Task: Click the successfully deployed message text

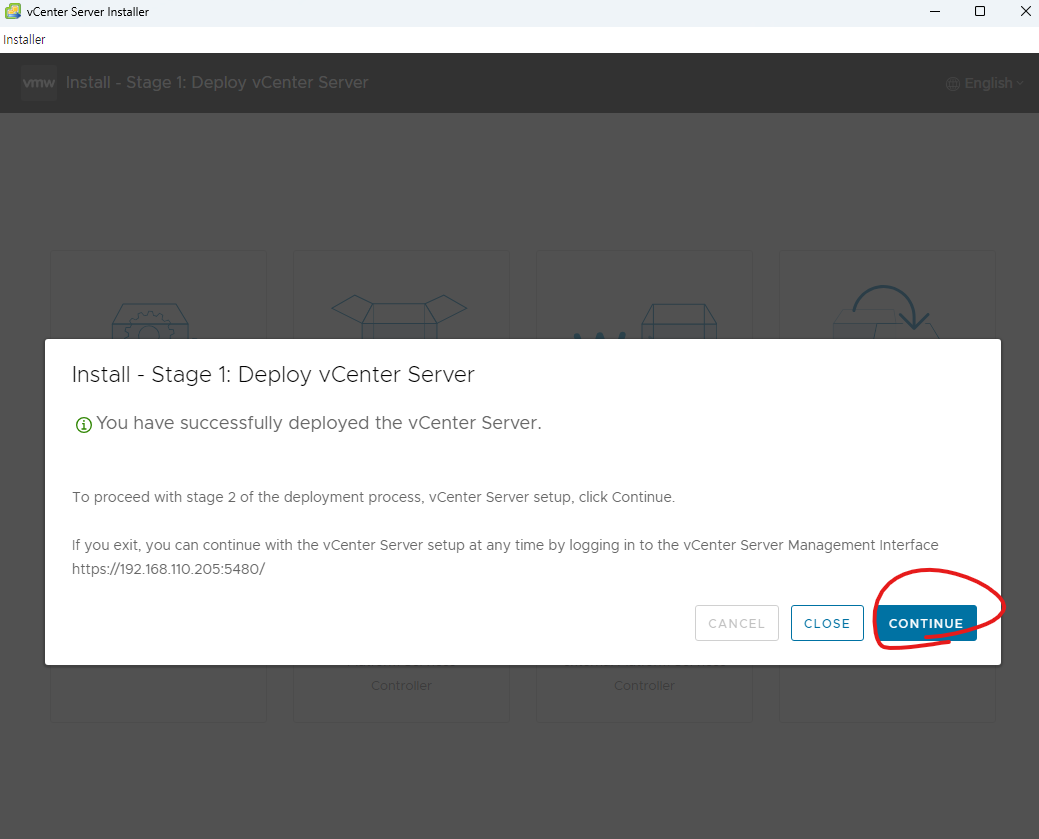Action: point(319,423)
